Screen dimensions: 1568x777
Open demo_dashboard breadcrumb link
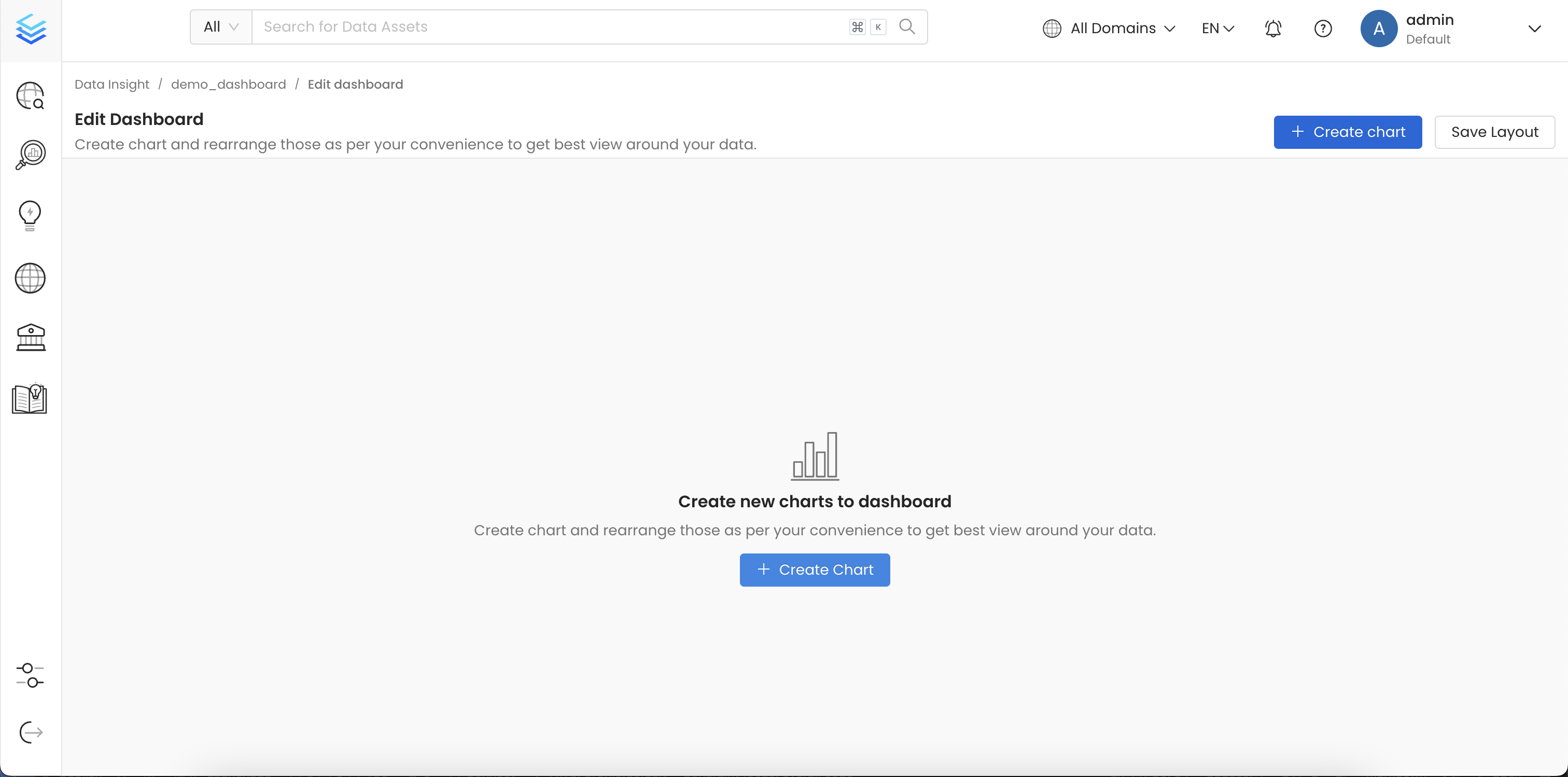228,84
